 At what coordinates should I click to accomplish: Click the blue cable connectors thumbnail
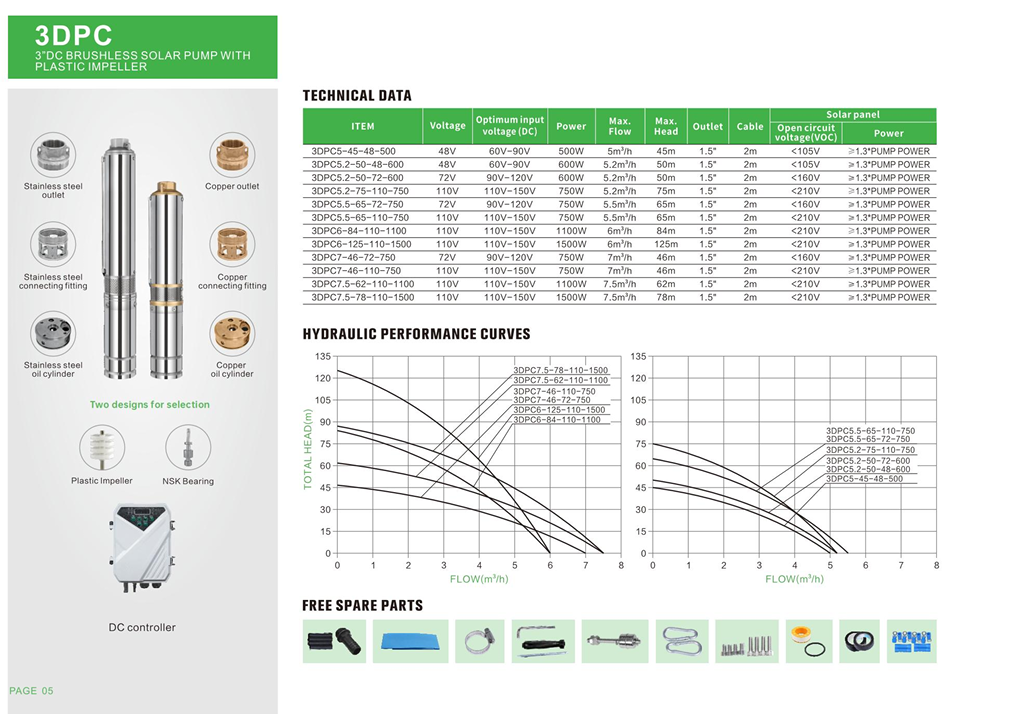point(912,641)
